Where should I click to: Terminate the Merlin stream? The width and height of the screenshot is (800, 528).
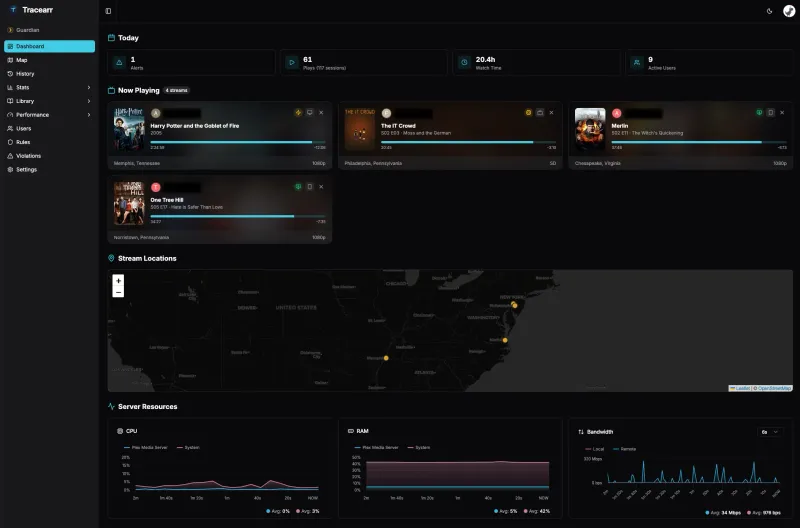[782, 113]
